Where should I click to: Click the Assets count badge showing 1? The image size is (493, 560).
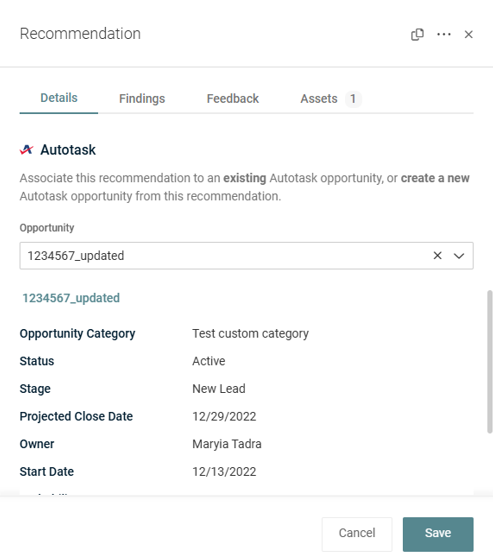[353, 99]
